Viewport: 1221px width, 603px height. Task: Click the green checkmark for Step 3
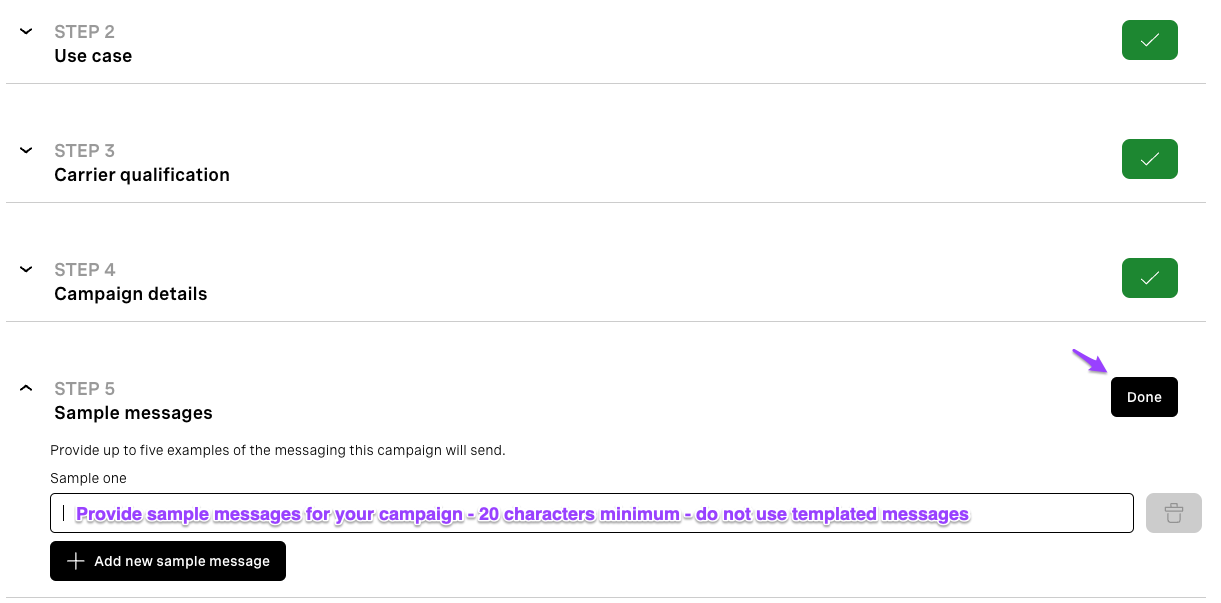click(1149, 159)
